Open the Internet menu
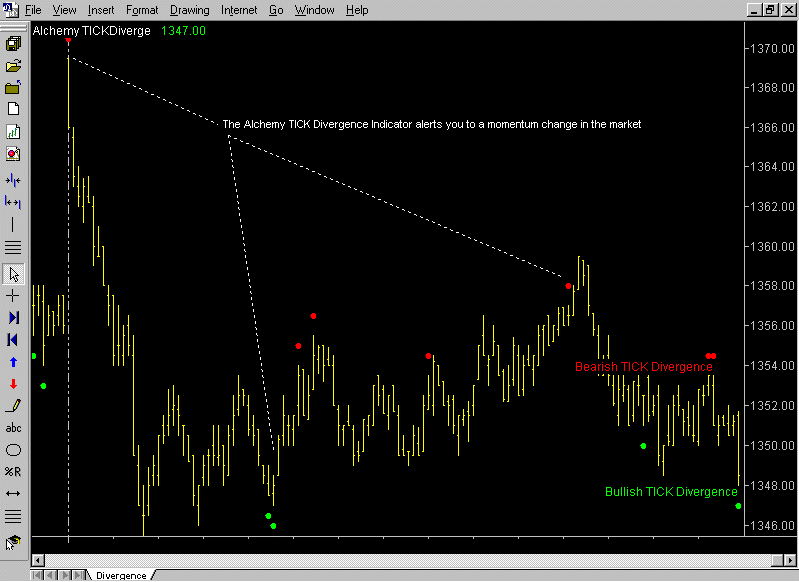This screenshot has height=582, width=799. [x=239, y=10]
